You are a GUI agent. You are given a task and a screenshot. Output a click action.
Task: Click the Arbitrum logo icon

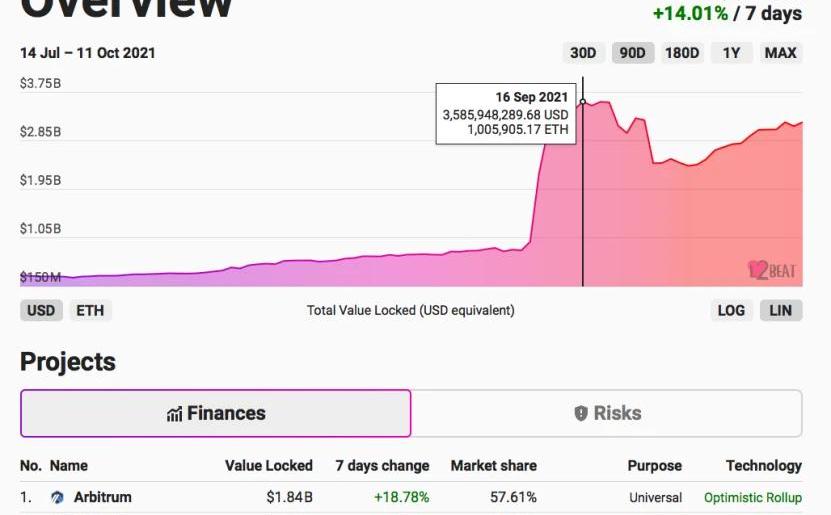click(x=58, y=497)
